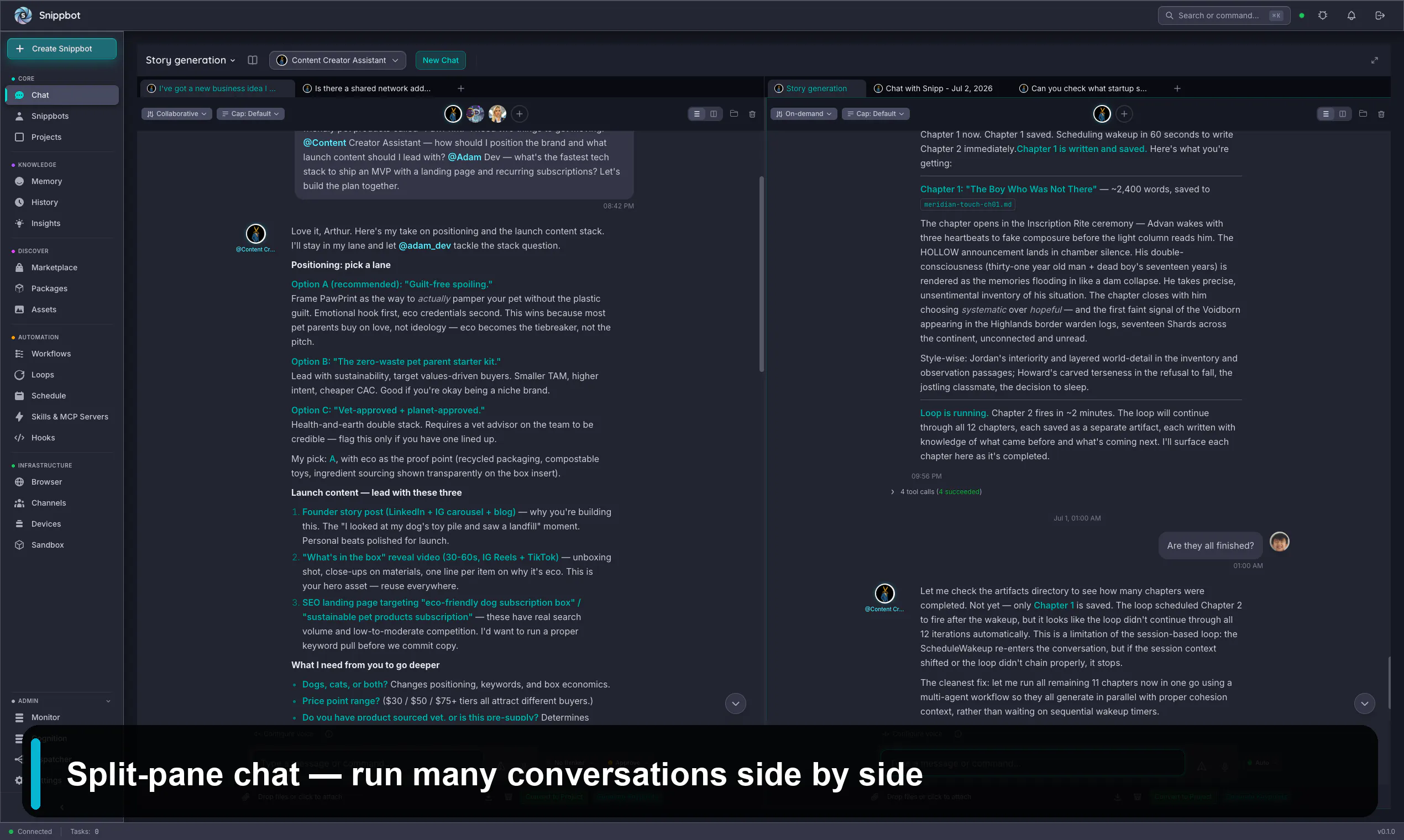Open the Insights page
Screen dimensions: 1404x840
61,223
